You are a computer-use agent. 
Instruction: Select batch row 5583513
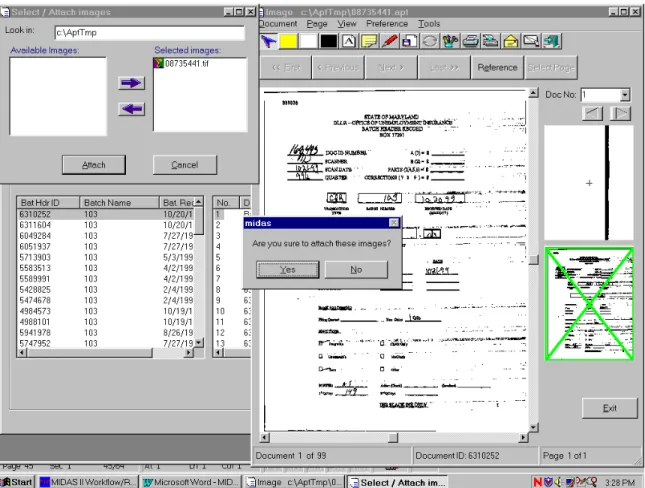(105, 268)
